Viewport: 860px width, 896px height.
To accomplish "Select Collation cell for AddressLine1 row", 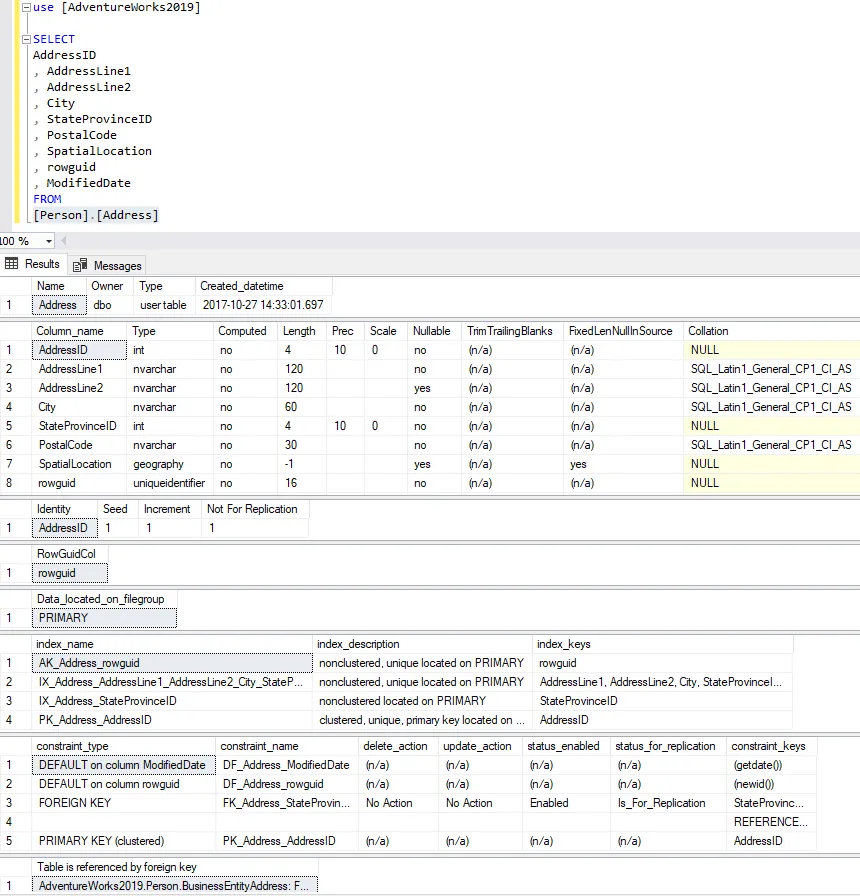I will tap(771, 369).
